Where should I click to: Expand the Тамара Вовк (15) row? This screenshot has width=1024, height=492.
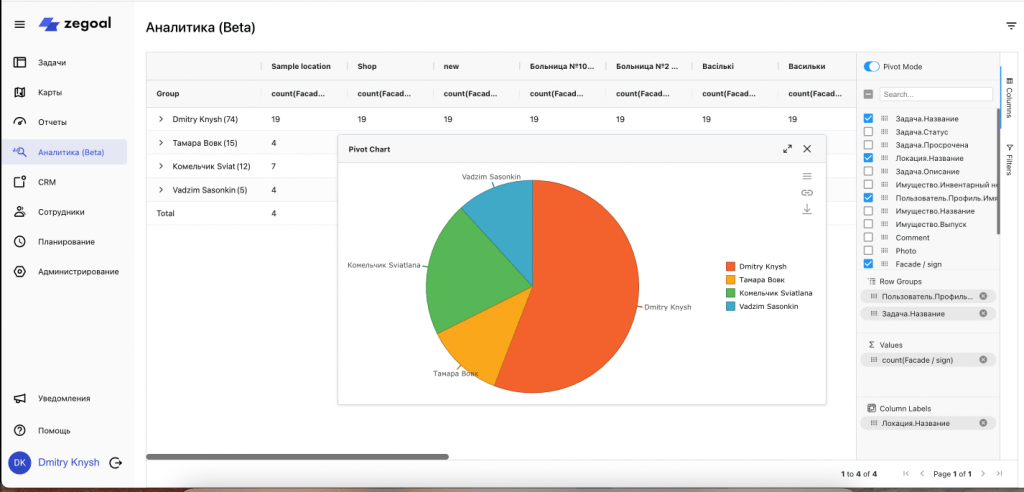[x=161, y=143]
